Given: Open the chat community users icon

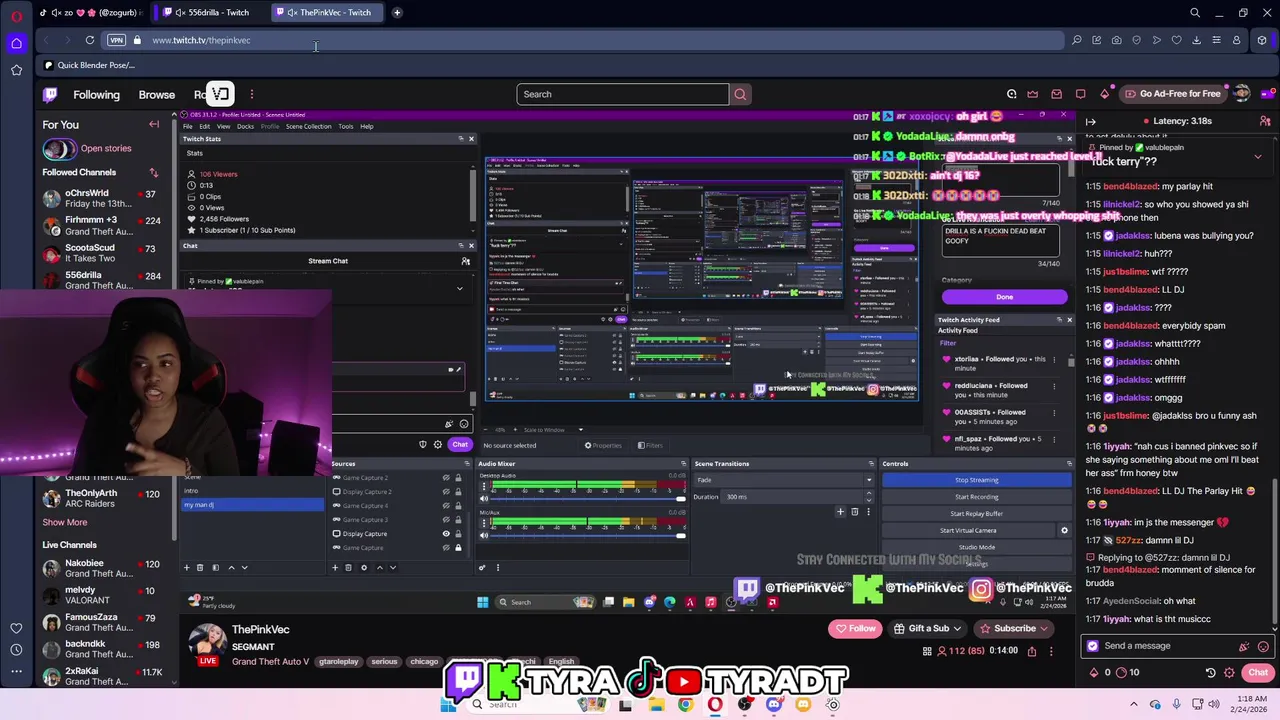Looking at the screenshot, I should (1265, 121).
